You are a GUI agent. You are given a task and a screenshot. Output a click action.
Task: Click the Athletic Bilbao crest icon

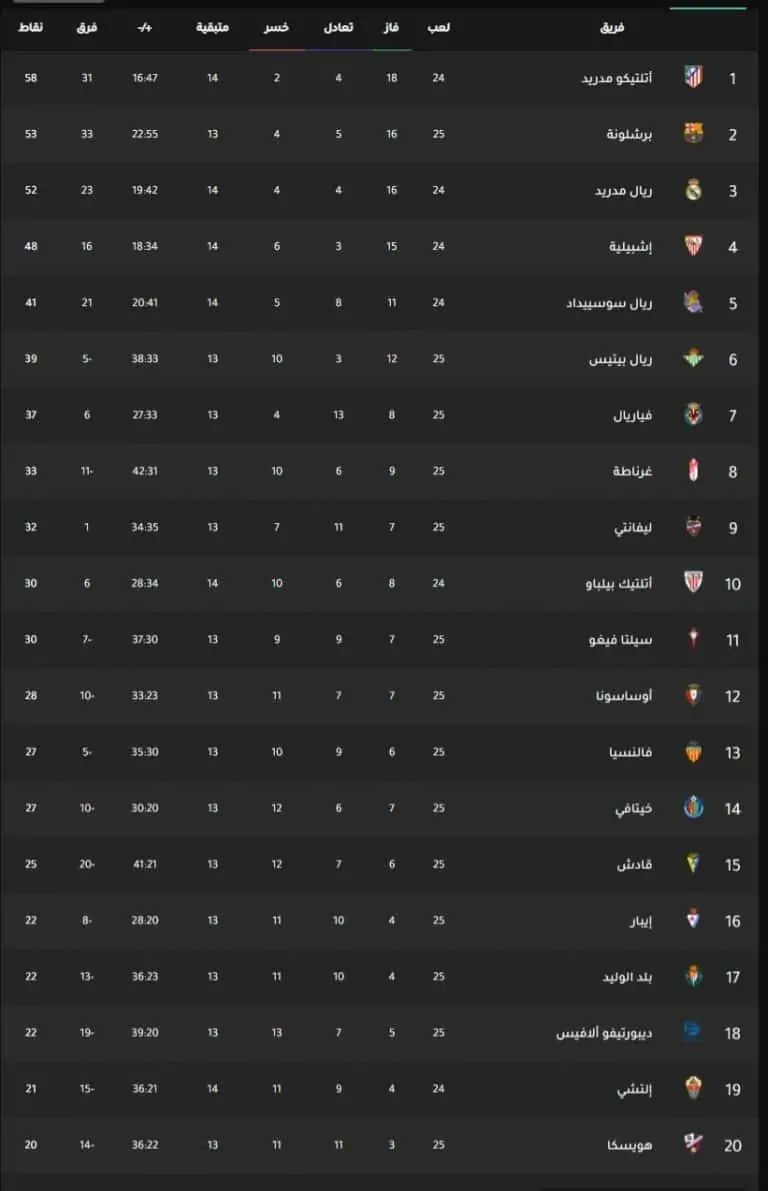pyautogui.click(x=693, y=583)
